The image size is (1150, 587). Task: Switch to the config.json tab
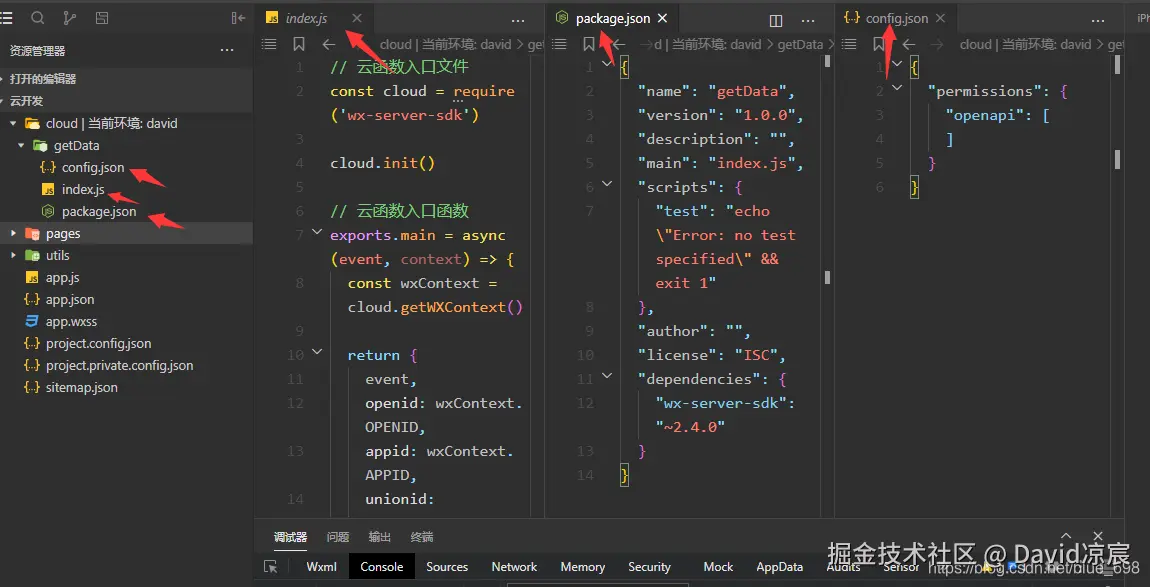click(896, 18)
